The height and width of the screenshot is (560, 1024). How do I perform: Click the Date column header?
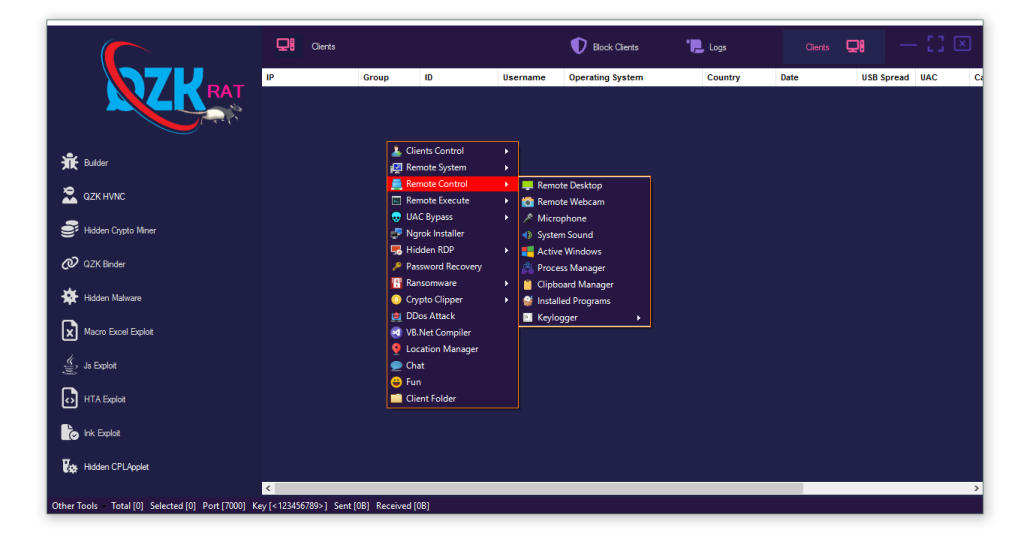[816, 77]
